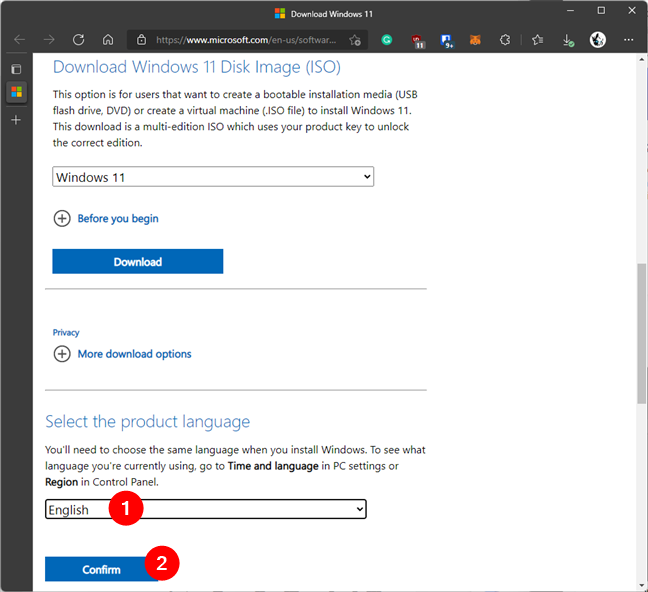
Task: Reload the page with Refresh icon
Action: click(x=79, y=40)
